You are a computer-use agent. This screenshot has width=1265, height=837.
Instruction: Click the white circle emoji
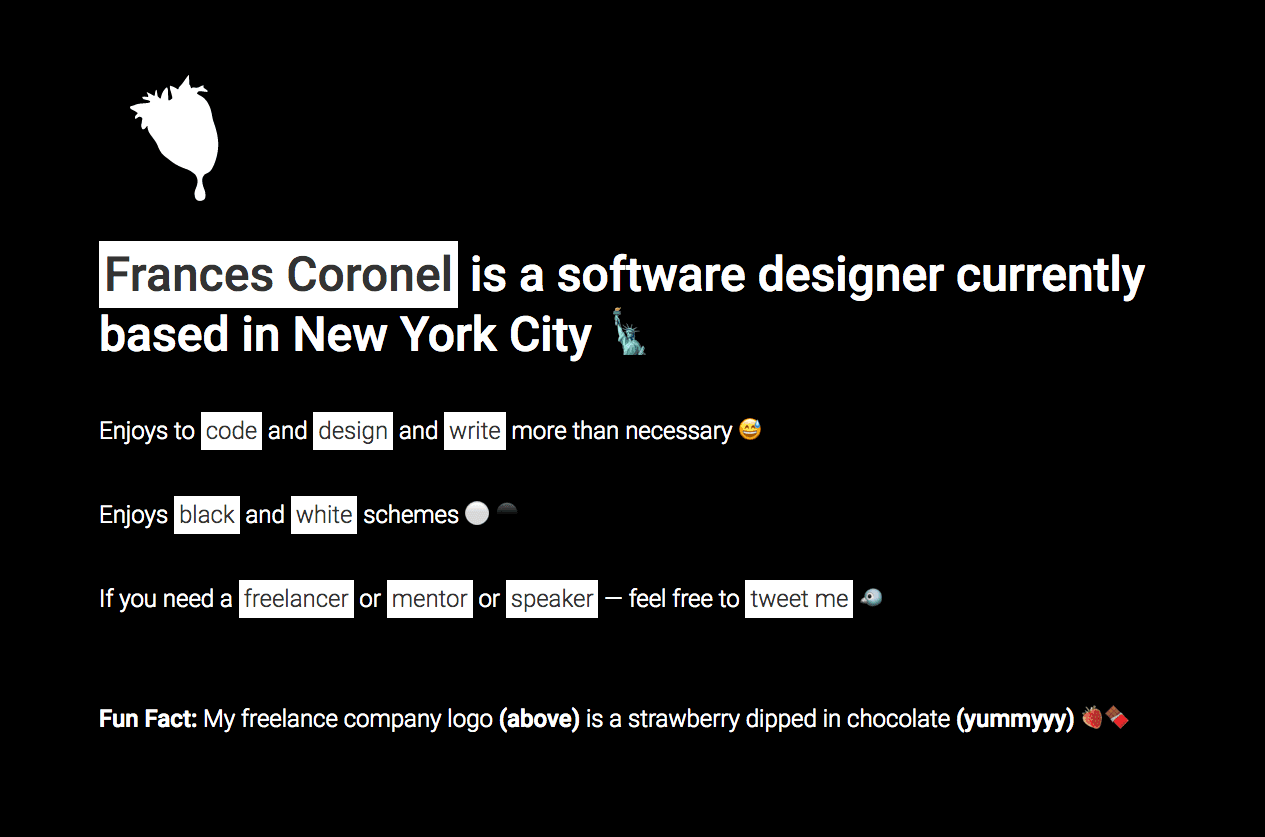[477, 514]
